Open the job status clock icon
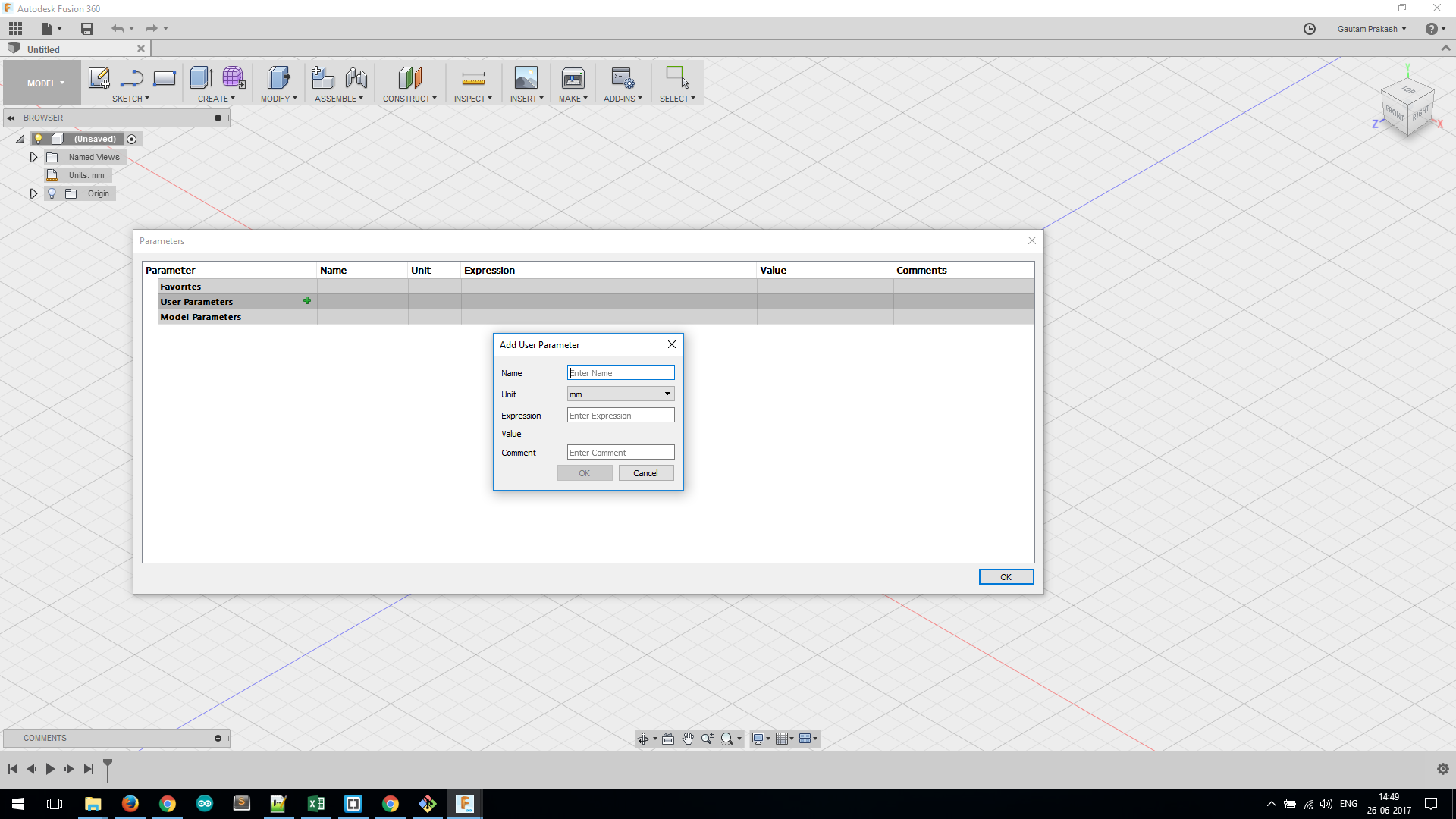Viewport: 1456px width, 819px height. (1310, 29)
